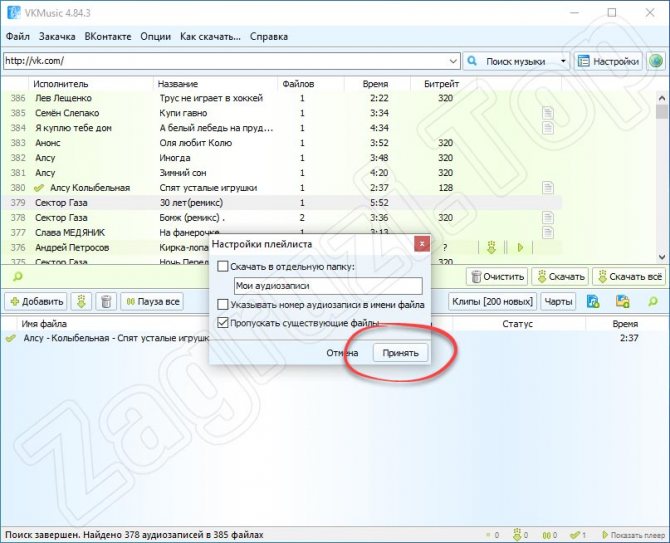670x543 pixels.
Task: Click green magnifier icon right of Чарты
Action: coord(652,302)
